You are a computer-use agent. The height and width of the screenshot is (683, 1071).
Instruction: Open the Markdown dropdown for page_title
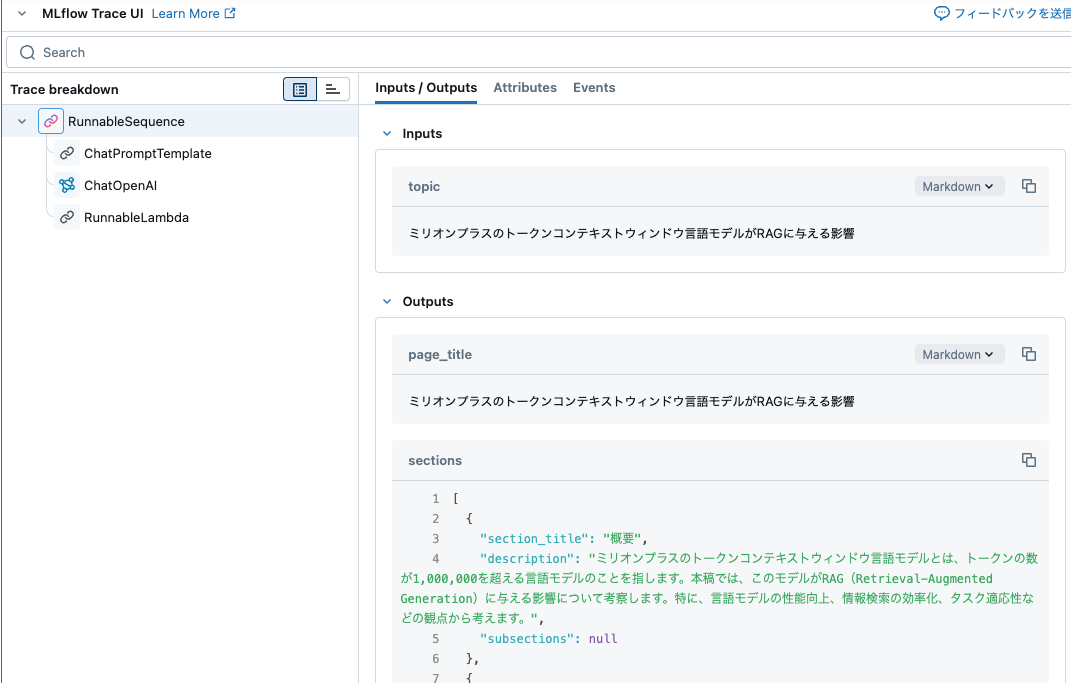click(x=959, y=354)
